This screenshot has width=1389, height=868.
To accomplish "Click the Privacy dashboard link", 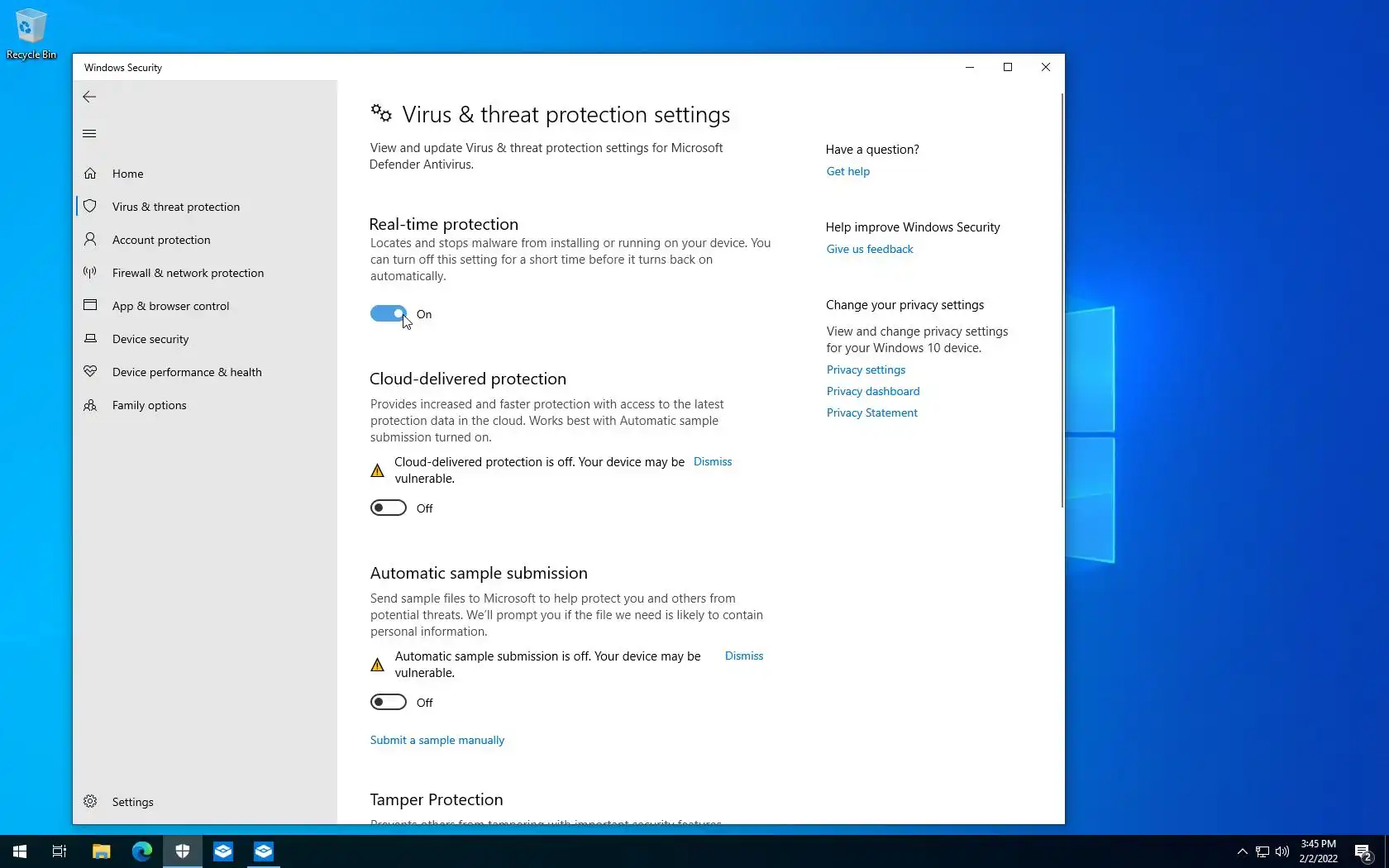I will [873, 392].
